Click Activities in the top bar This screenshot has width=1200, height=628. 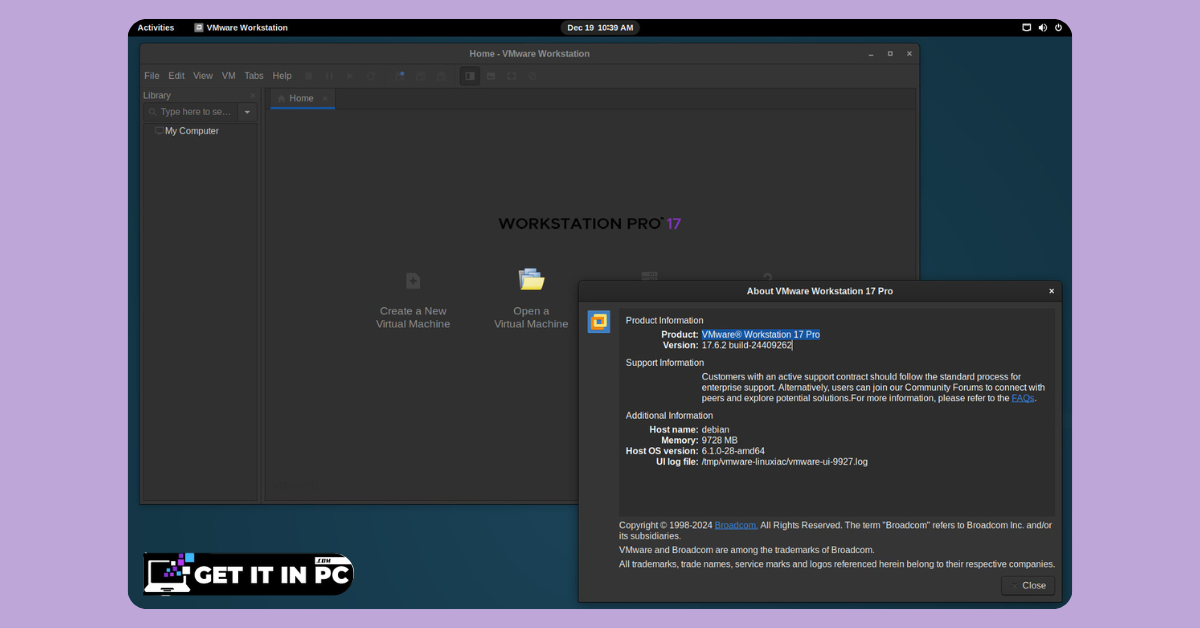point(156,28)
